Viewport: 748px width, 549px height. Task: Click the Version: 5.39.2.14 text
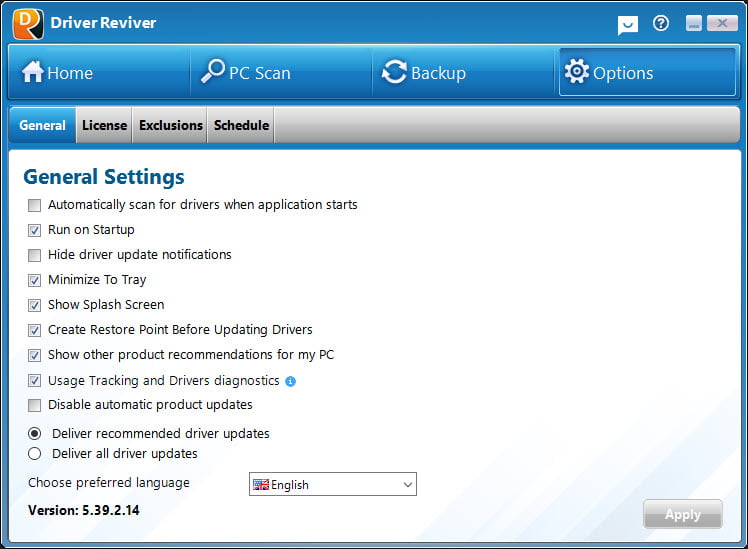(84, 510)
